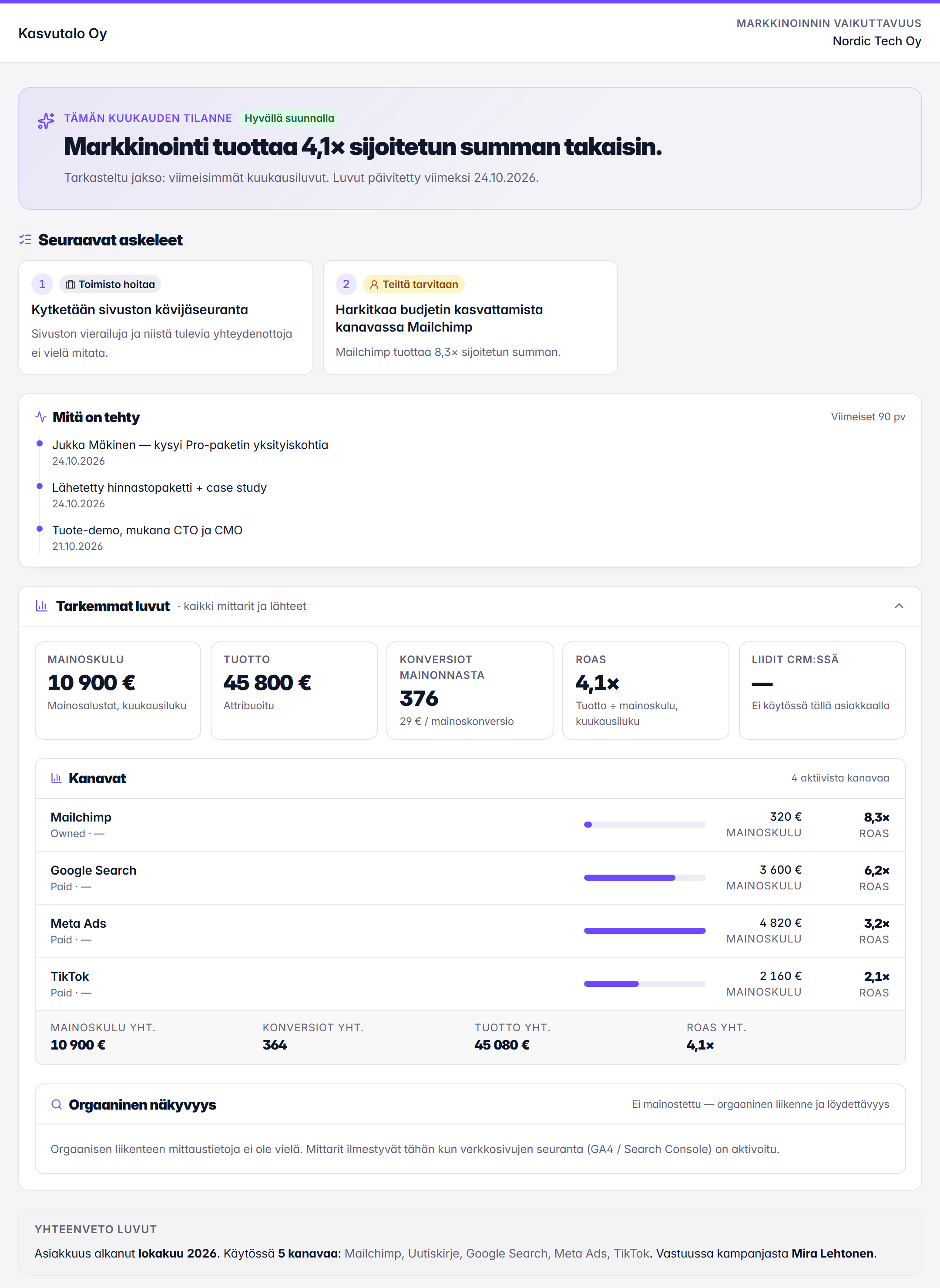Click the magnifier icon beside Orgaaninen näkyvyys

(56, 1104)
